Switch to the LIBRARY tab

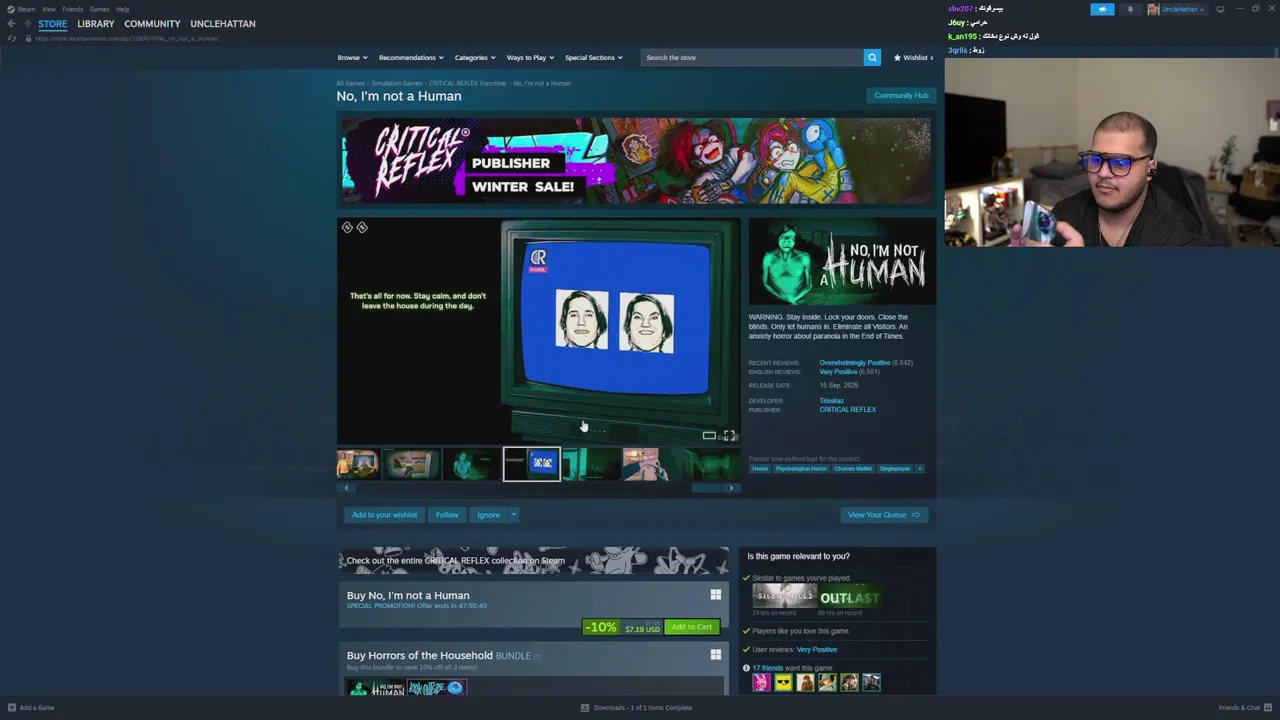coord(96,24)
